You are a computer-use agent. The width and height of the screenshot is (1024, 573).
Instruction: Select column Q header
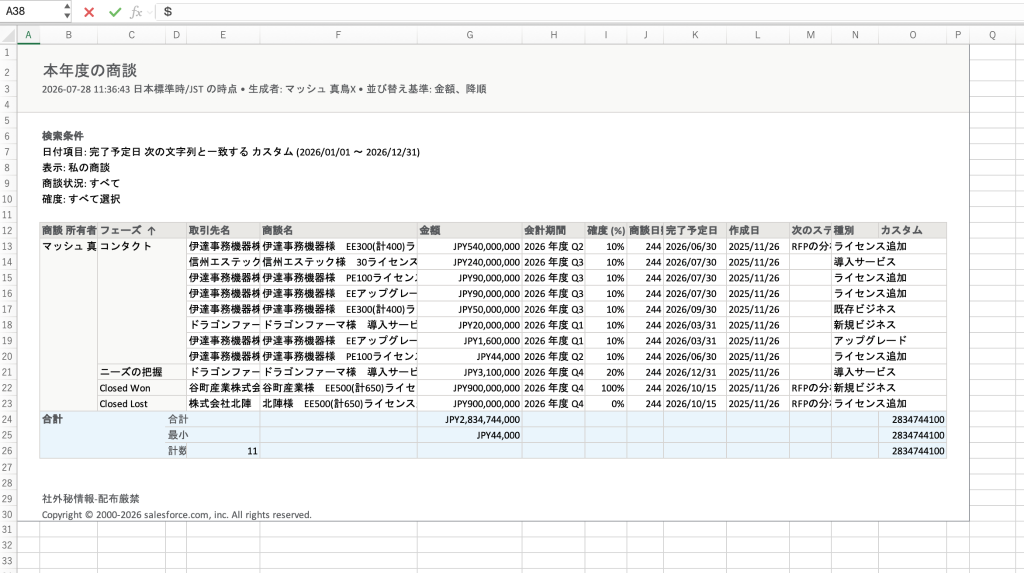992,35
